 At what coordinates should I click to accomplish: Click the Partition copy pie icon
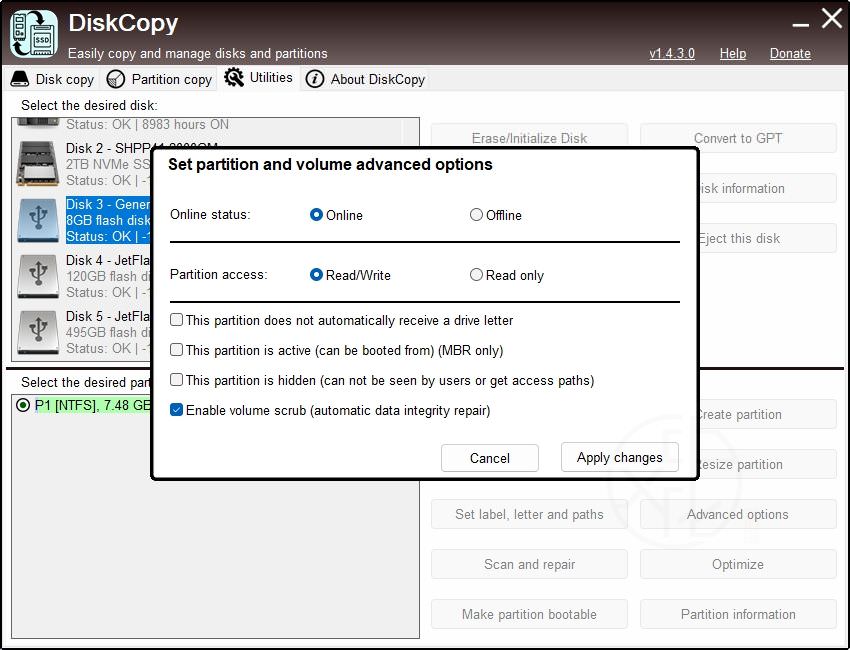[x=116, y=79]
